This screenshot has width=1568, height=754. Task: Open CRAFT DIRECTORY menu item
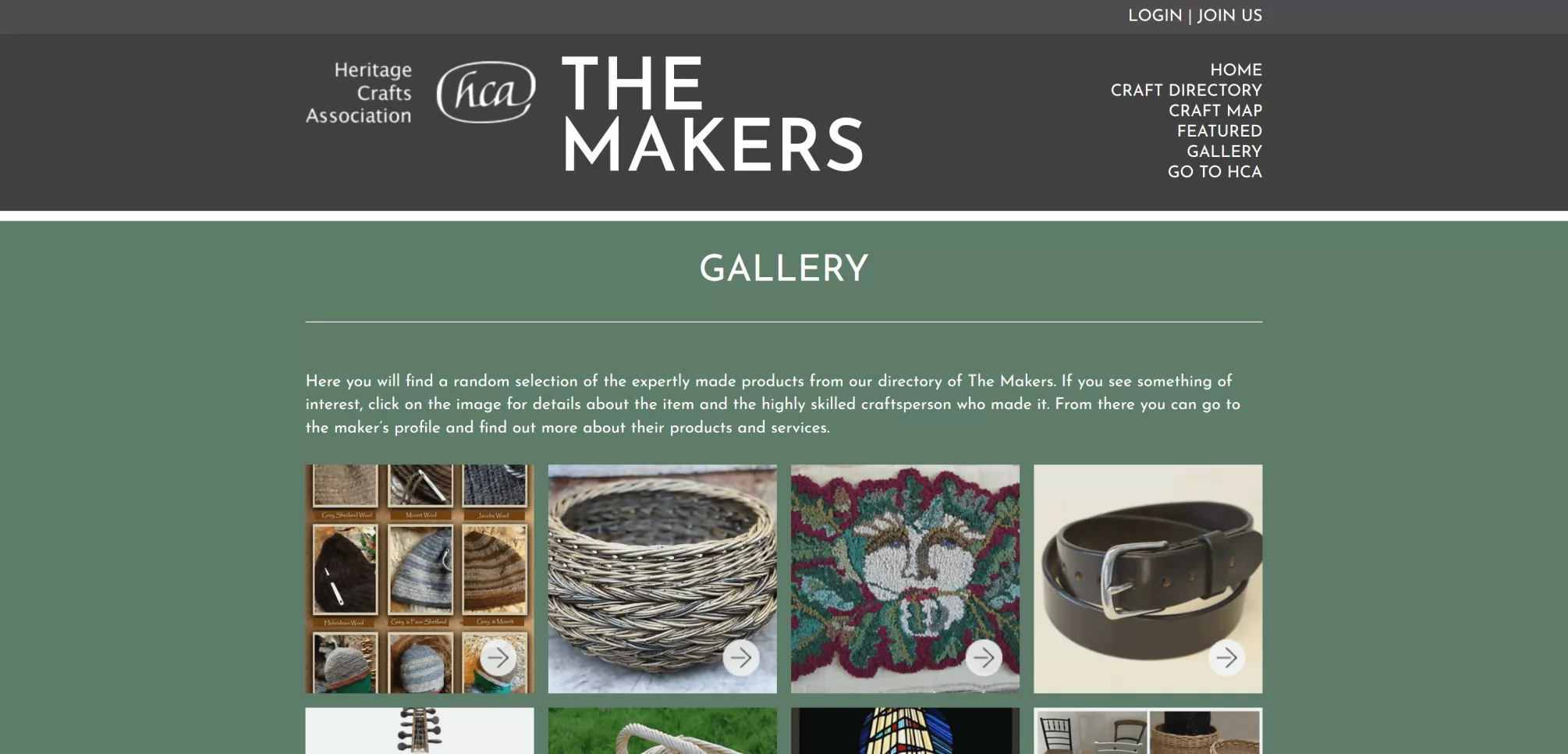click(1186, 91)
